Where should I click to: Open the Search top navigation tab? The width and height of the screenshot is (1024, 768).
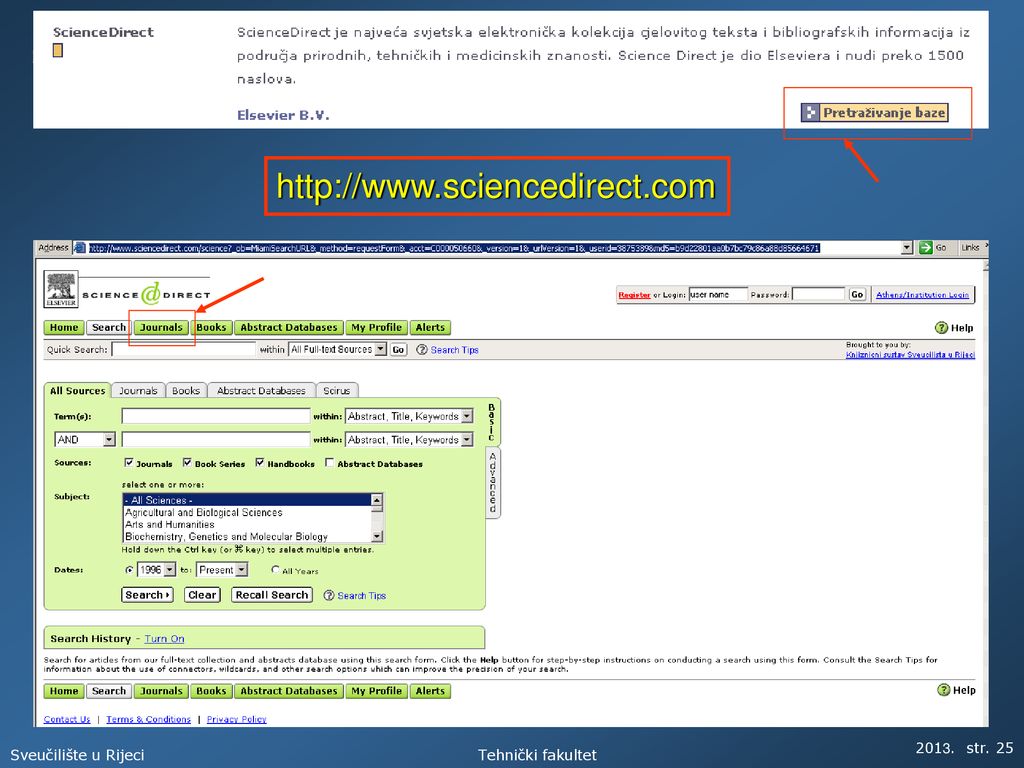click(108, 327)
